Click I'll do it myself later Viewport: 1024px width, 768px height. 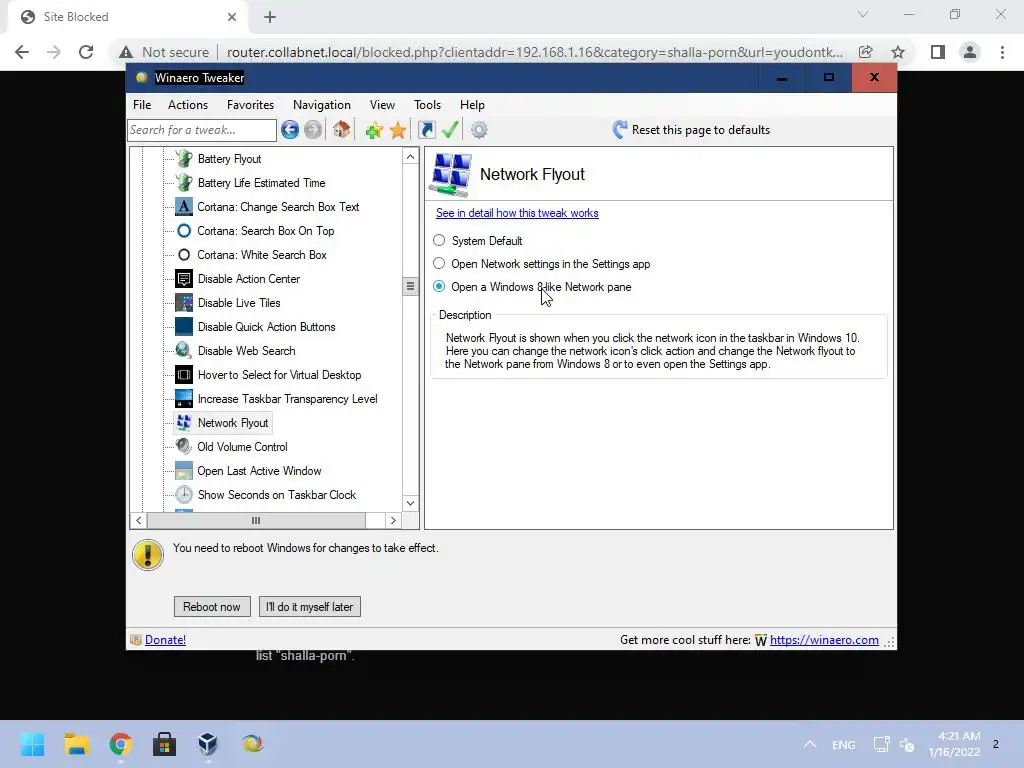(x=310, y=607)
